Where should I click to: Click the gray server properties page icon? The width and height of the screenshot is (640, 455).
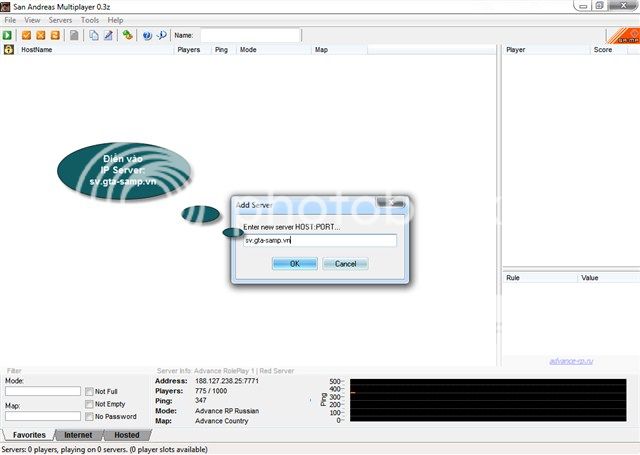[x=74, y=35]
